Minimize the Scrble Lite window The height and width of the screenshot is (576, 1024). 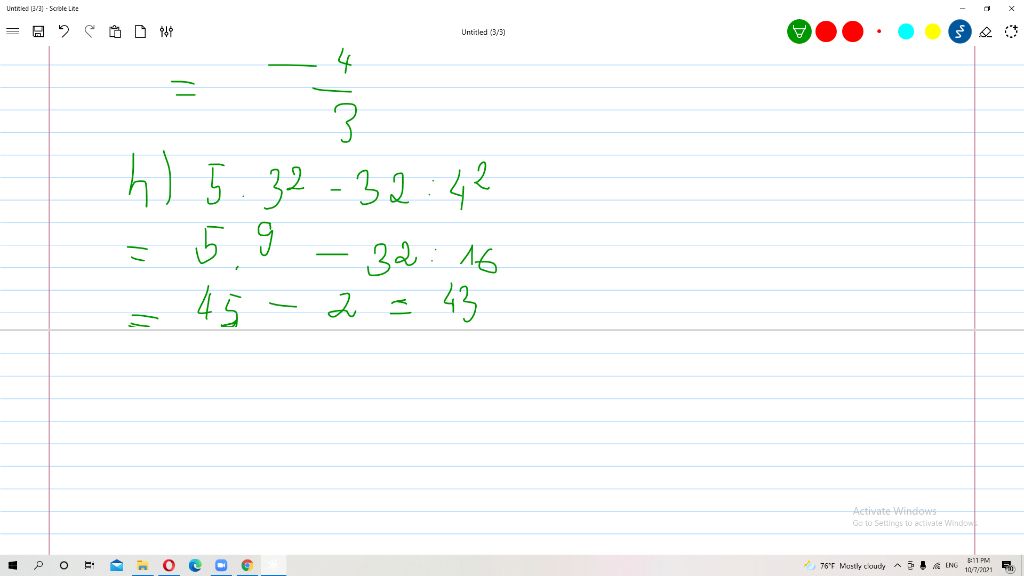tap(962, 8)
